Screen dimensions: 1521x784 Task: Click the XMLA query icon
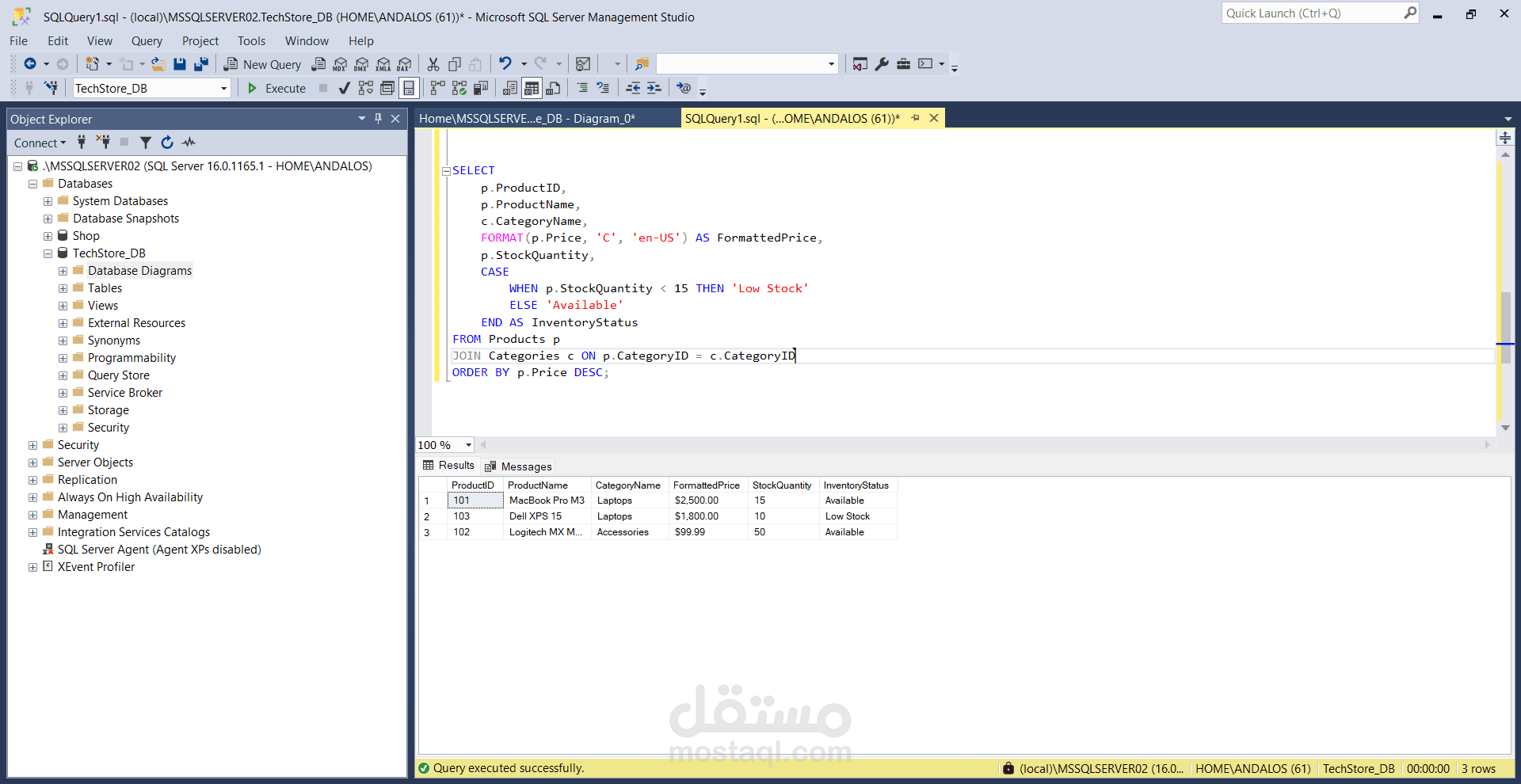coord(383,64)
